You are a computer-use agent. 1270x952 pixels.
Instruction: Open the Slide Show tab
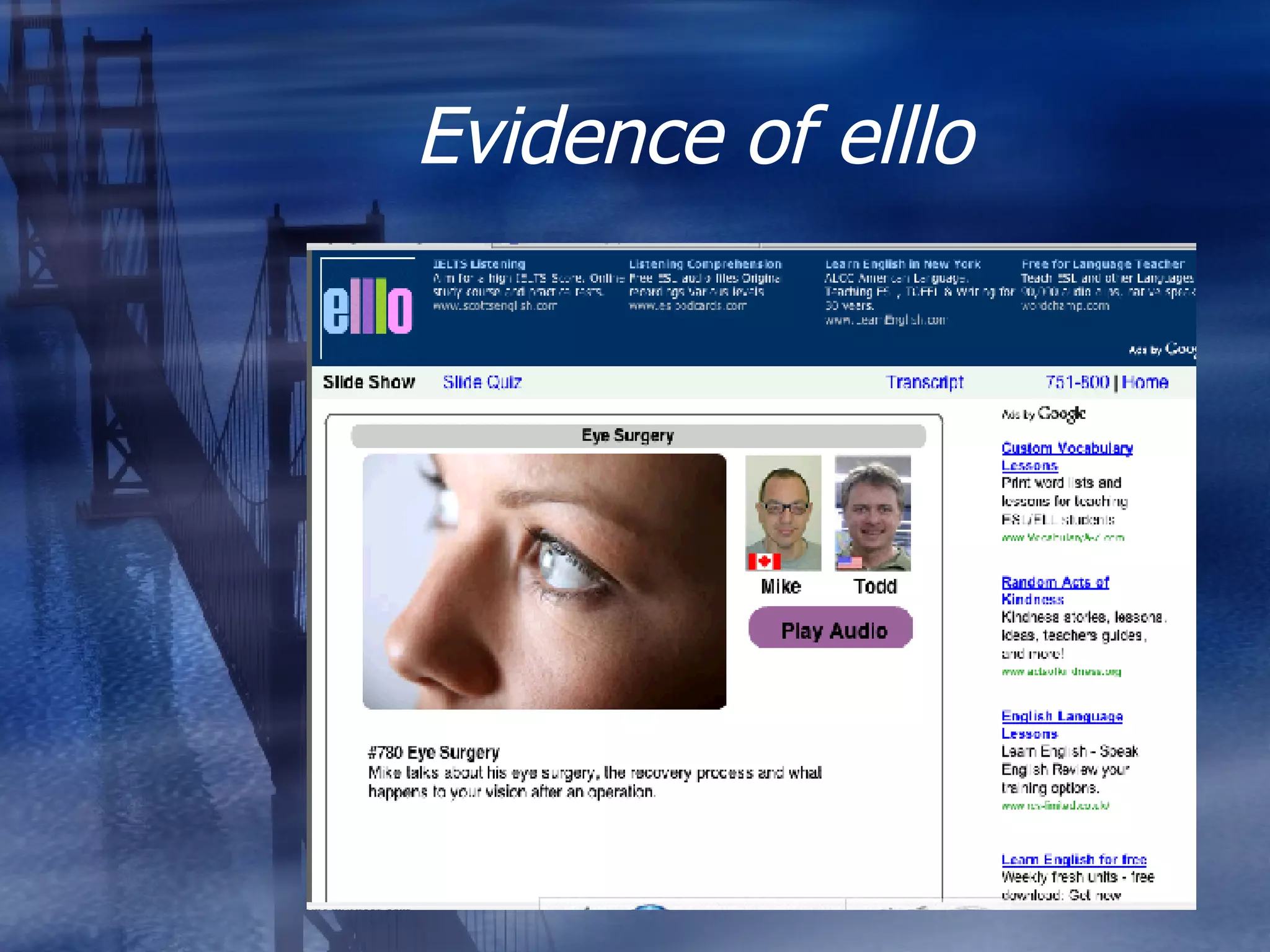point(369,382)
